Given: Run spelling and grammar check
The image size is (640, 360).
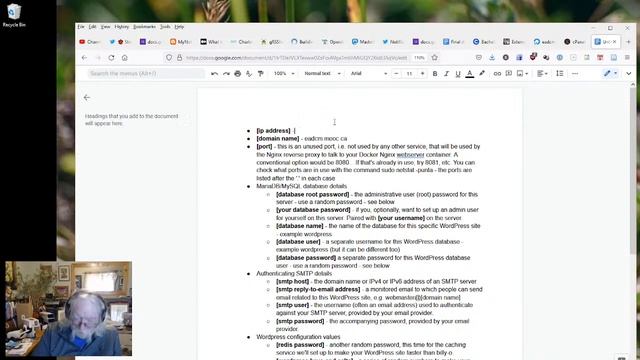Looking at the screenshot, I should click(249, 73).
